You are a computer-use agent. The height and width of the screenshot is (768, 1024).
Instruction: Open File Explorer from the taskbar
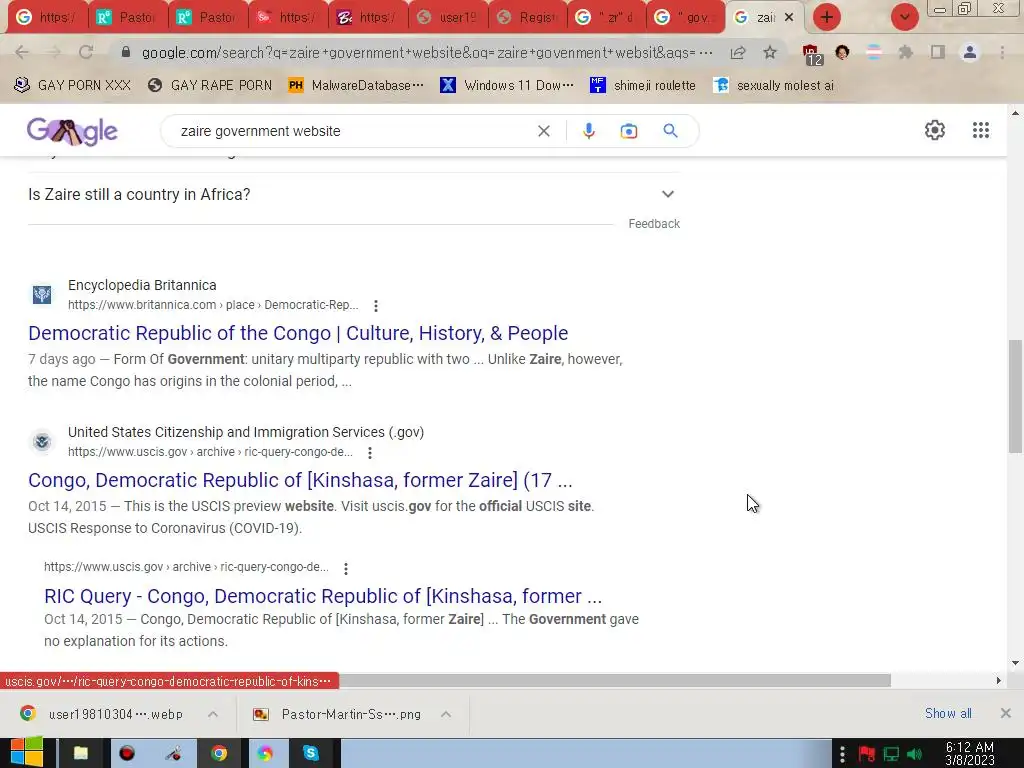(81, 753)
